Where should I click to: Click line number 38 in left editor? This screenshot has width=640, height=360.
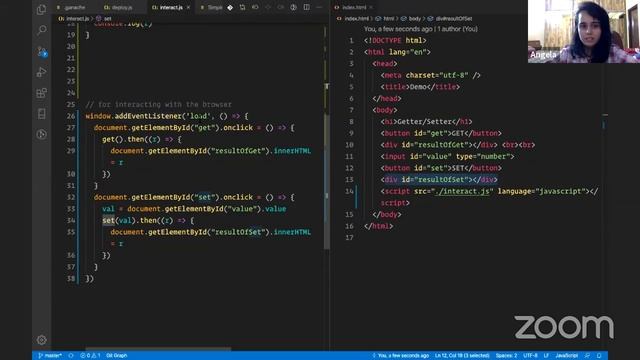(71, 278)
